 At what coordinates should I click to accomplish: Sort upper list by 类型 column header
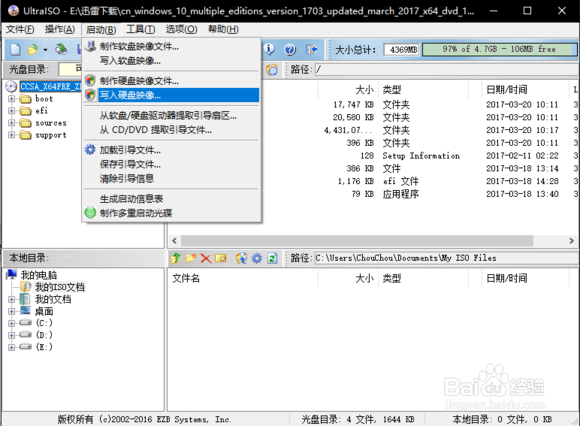(423, 89)
